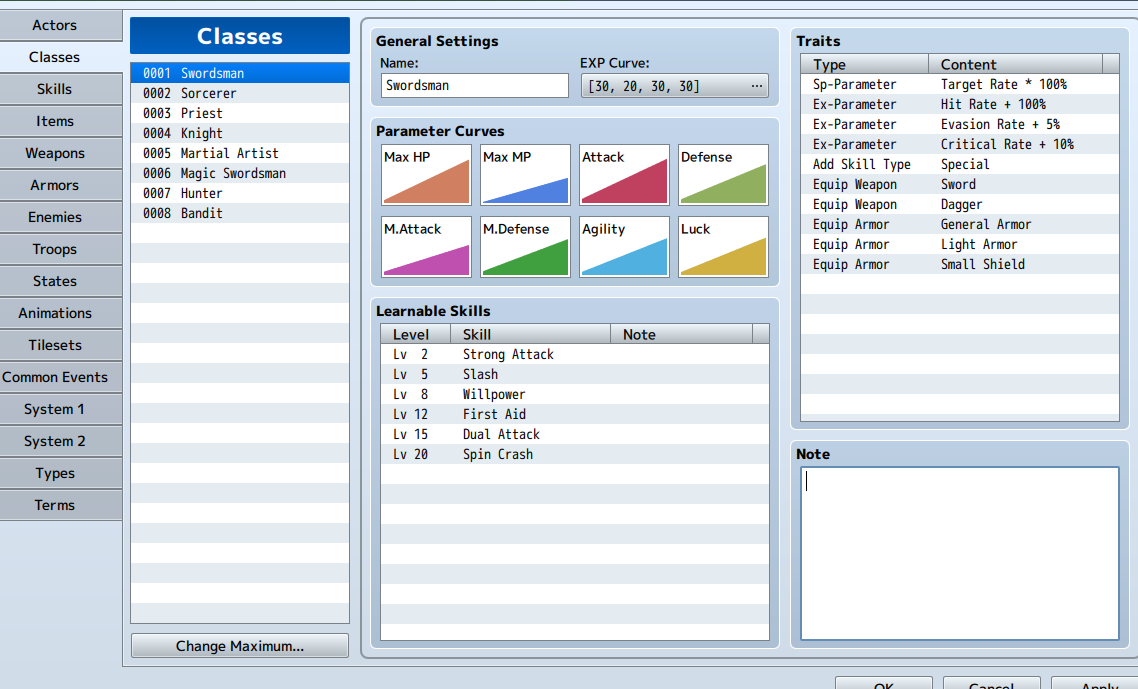Viewport: 1138px width, 689px height.
Task: Select the Hit Rate + 100% trait
Action: point(959,105)
